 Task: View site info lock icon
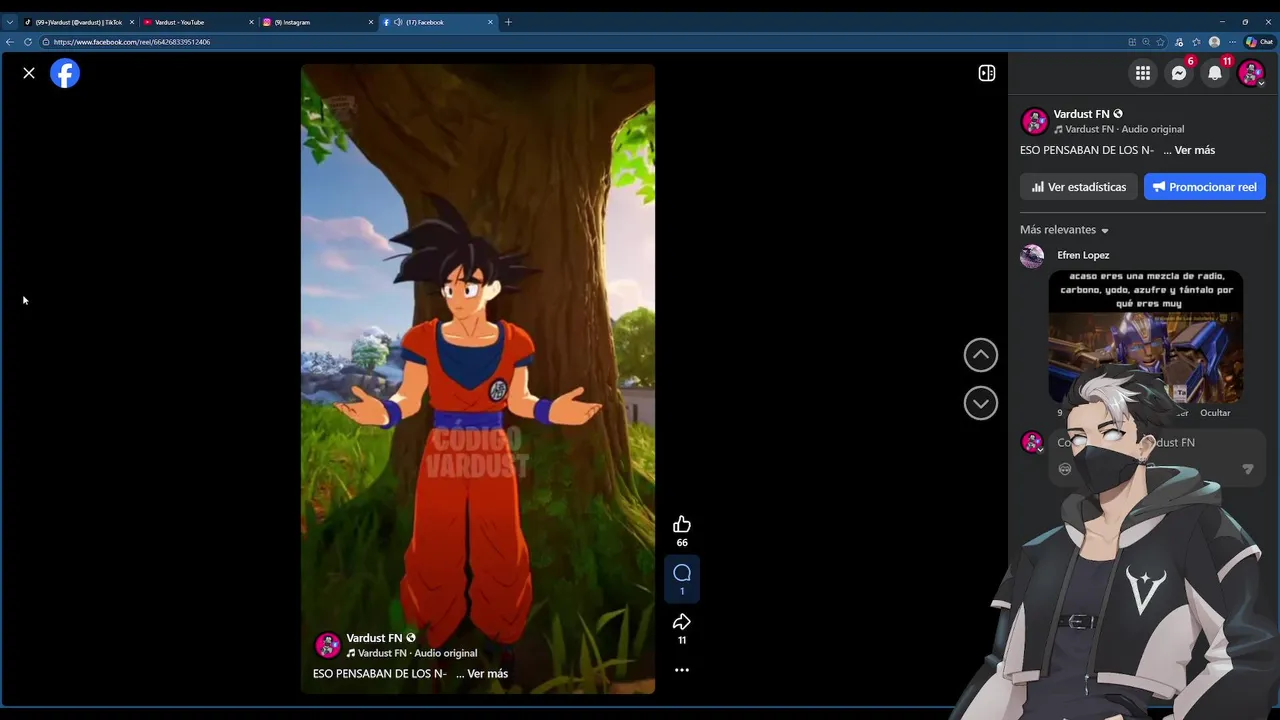(x=46, y=42)
